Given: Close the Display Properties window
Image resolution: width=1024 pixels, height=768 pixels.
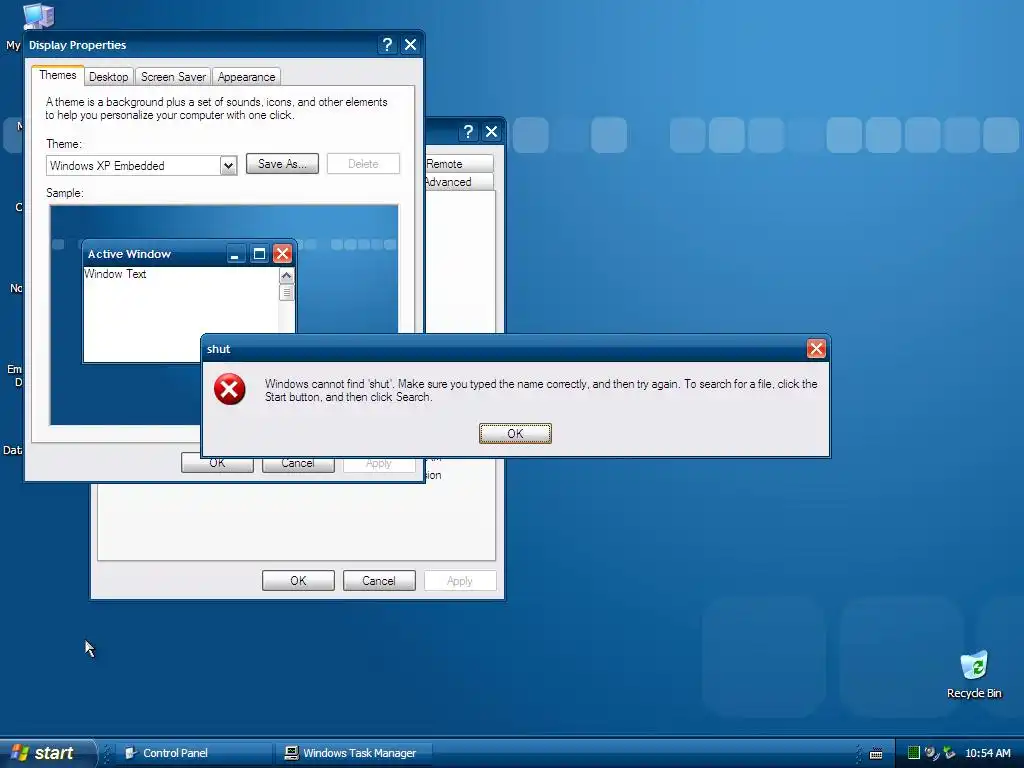Looking at the screenshot, I should tap(410, 44).
